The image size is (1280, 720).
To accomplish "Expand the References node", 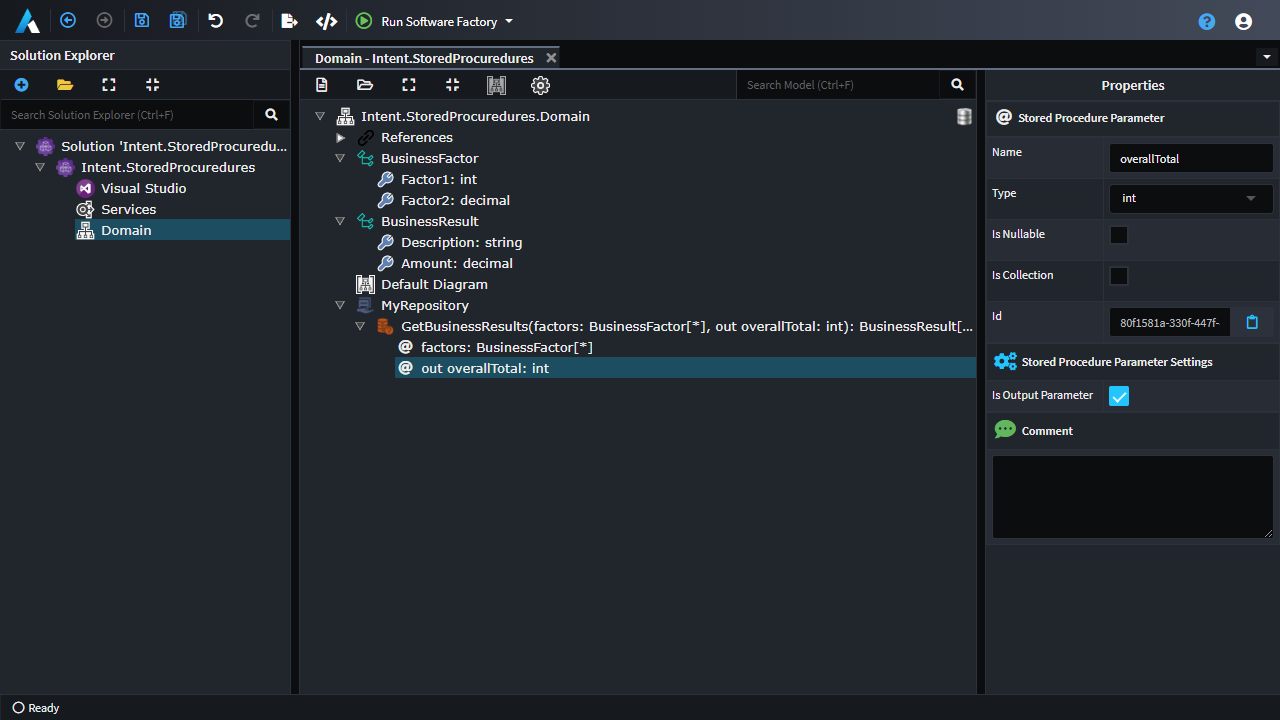I will coord(340,137).
